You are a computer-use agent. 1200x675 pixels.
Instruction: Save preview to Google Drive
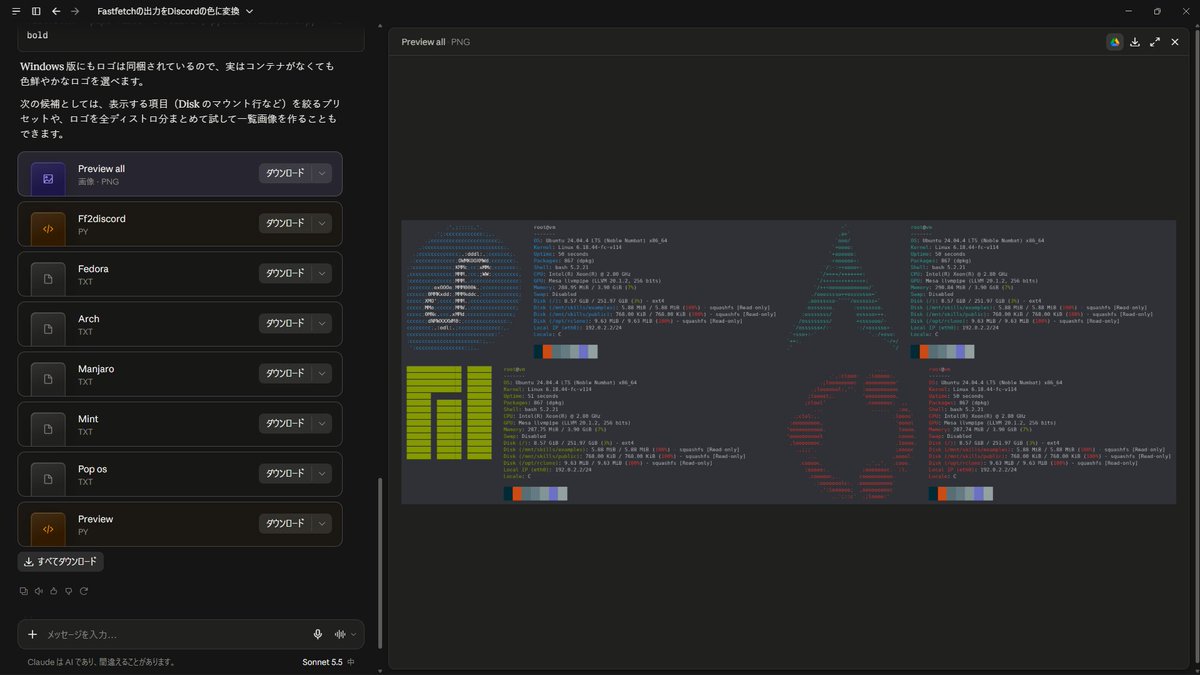(x=1114, y=42)
